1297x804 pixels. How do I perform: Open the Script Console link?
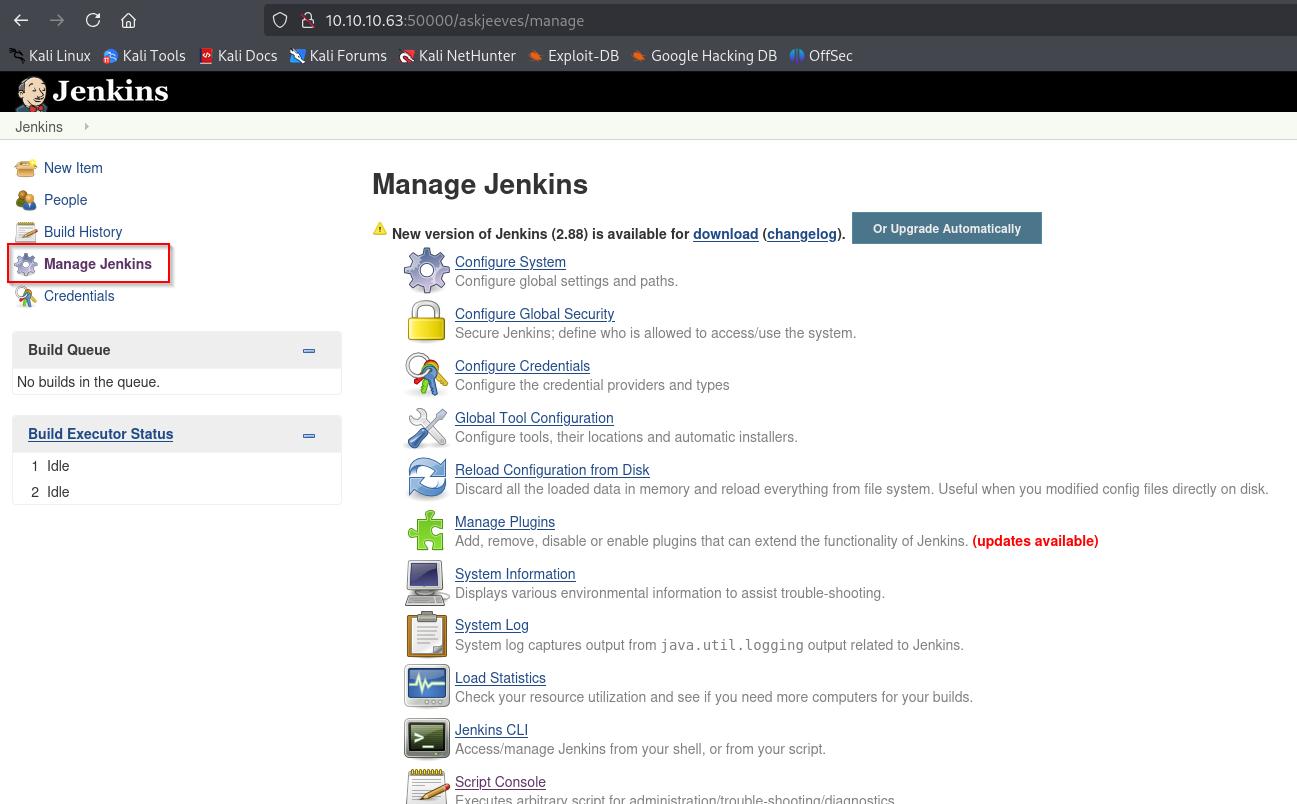pos(500,782)
